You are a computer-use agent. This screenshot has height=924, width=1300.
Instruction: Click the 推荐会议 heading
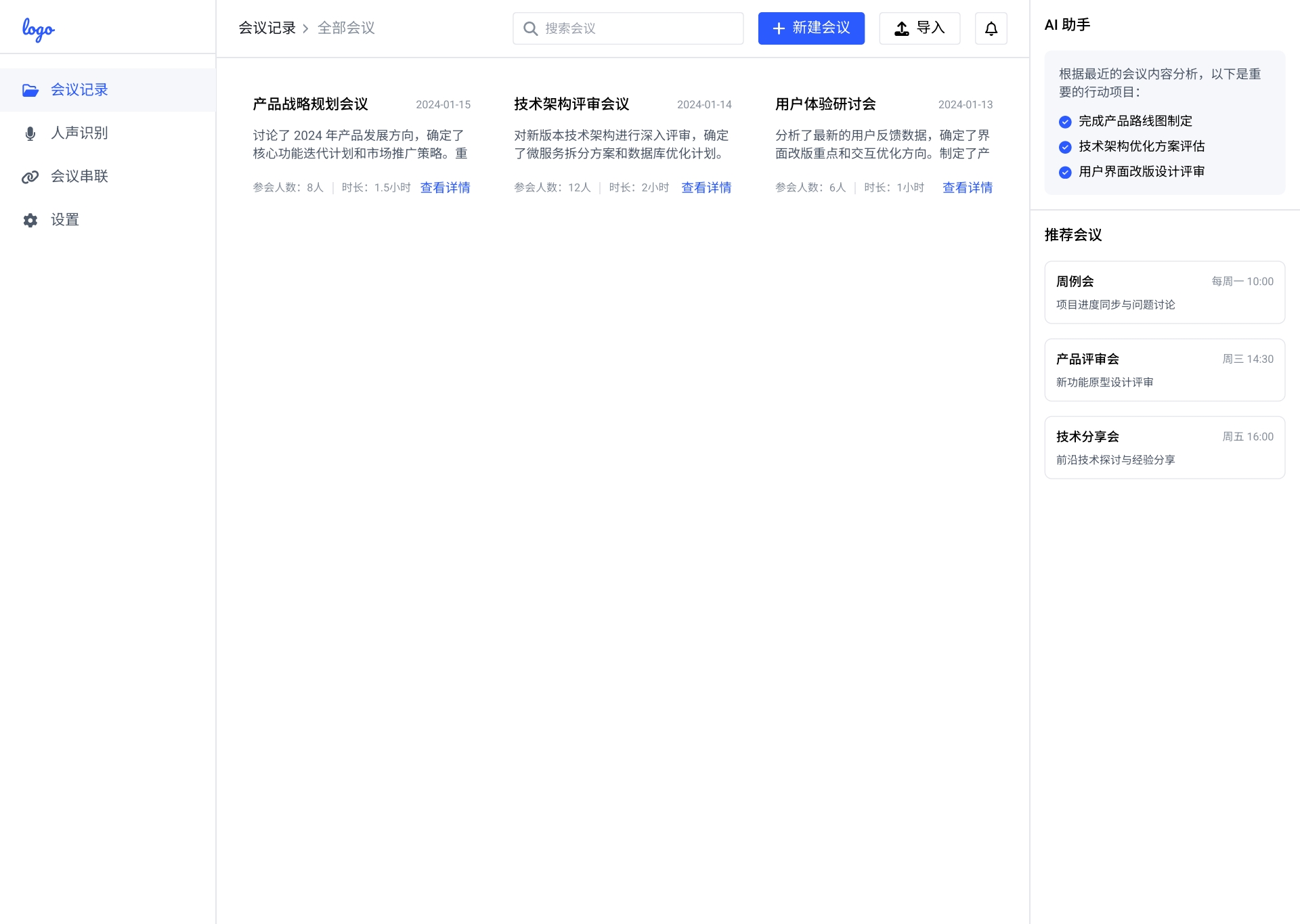click(1073, 235)
